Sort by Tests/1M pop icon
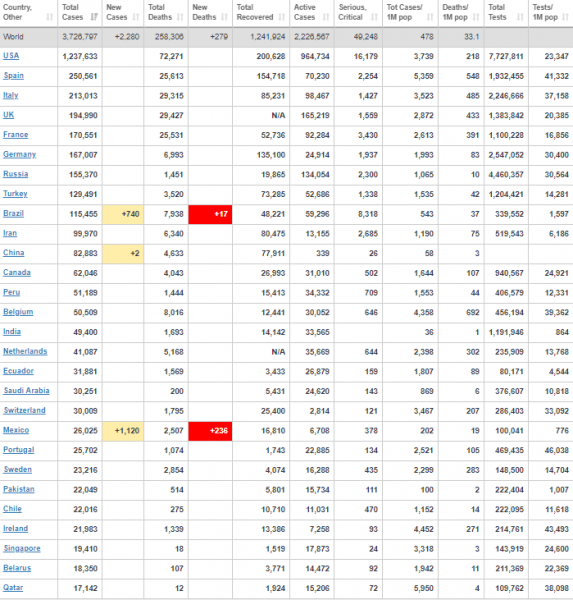Image resolution: width=573 pixels, height=600 pixels. (565, 17)
